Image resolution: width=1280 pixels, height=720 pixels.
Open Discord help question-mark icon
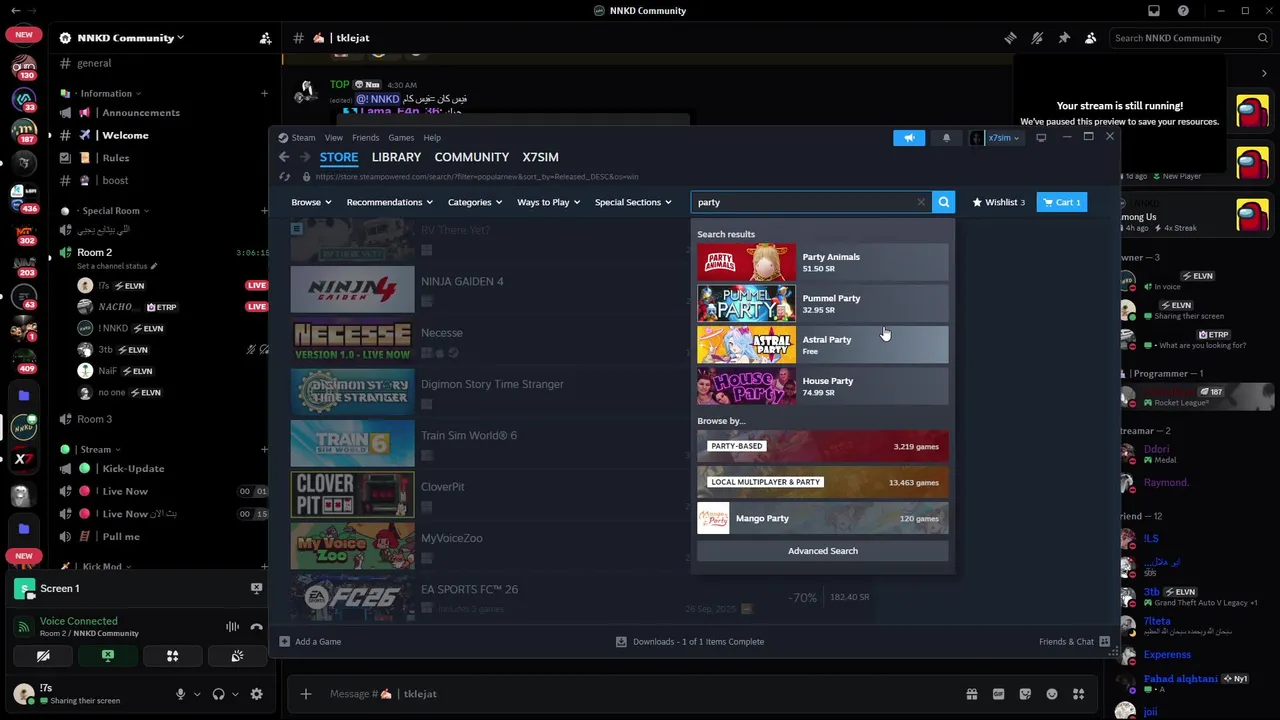(1184, 11)
